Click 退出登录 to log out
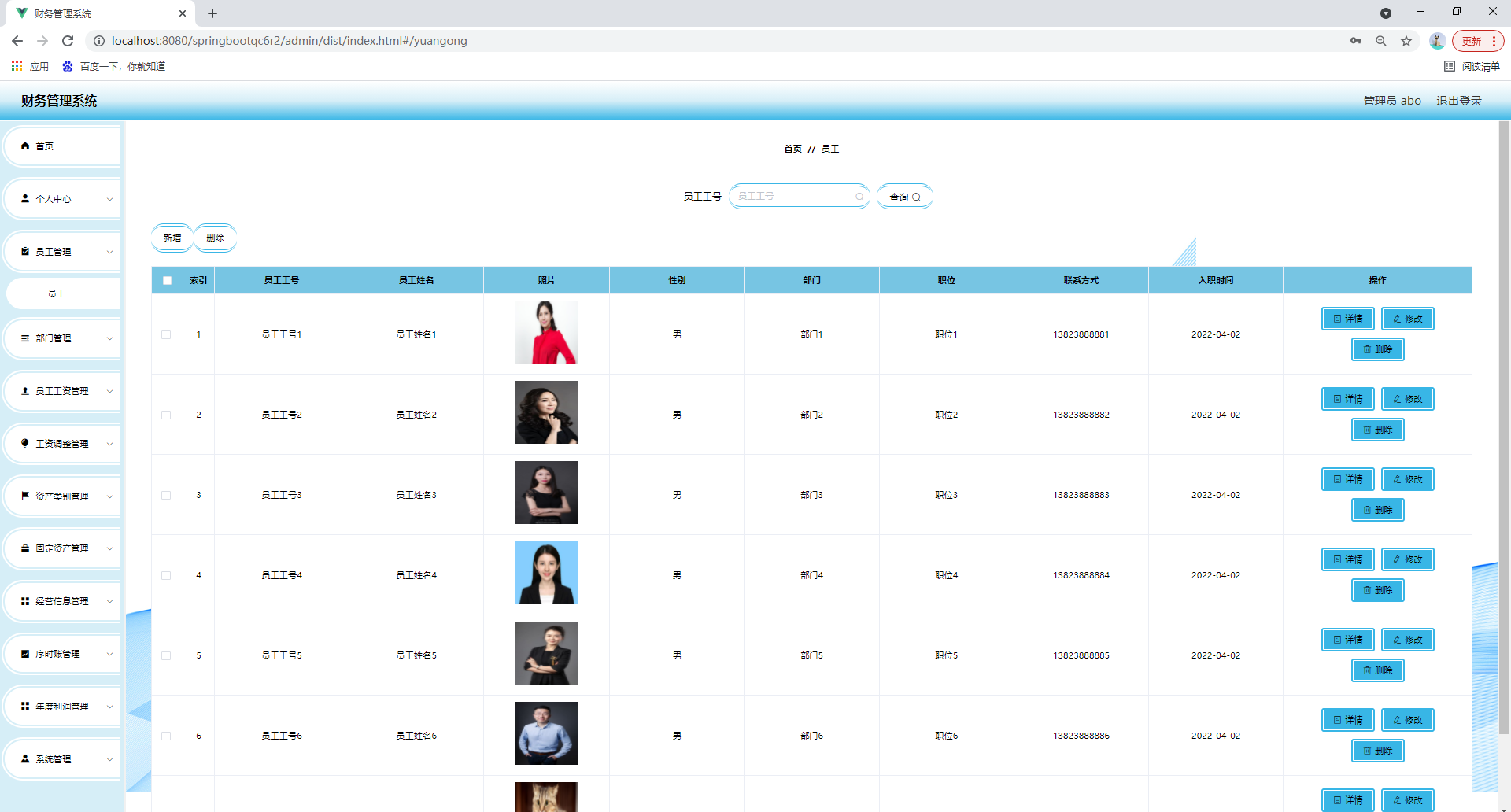Viewport: 1511px width, 812px height. click(x=1458, y=101)
